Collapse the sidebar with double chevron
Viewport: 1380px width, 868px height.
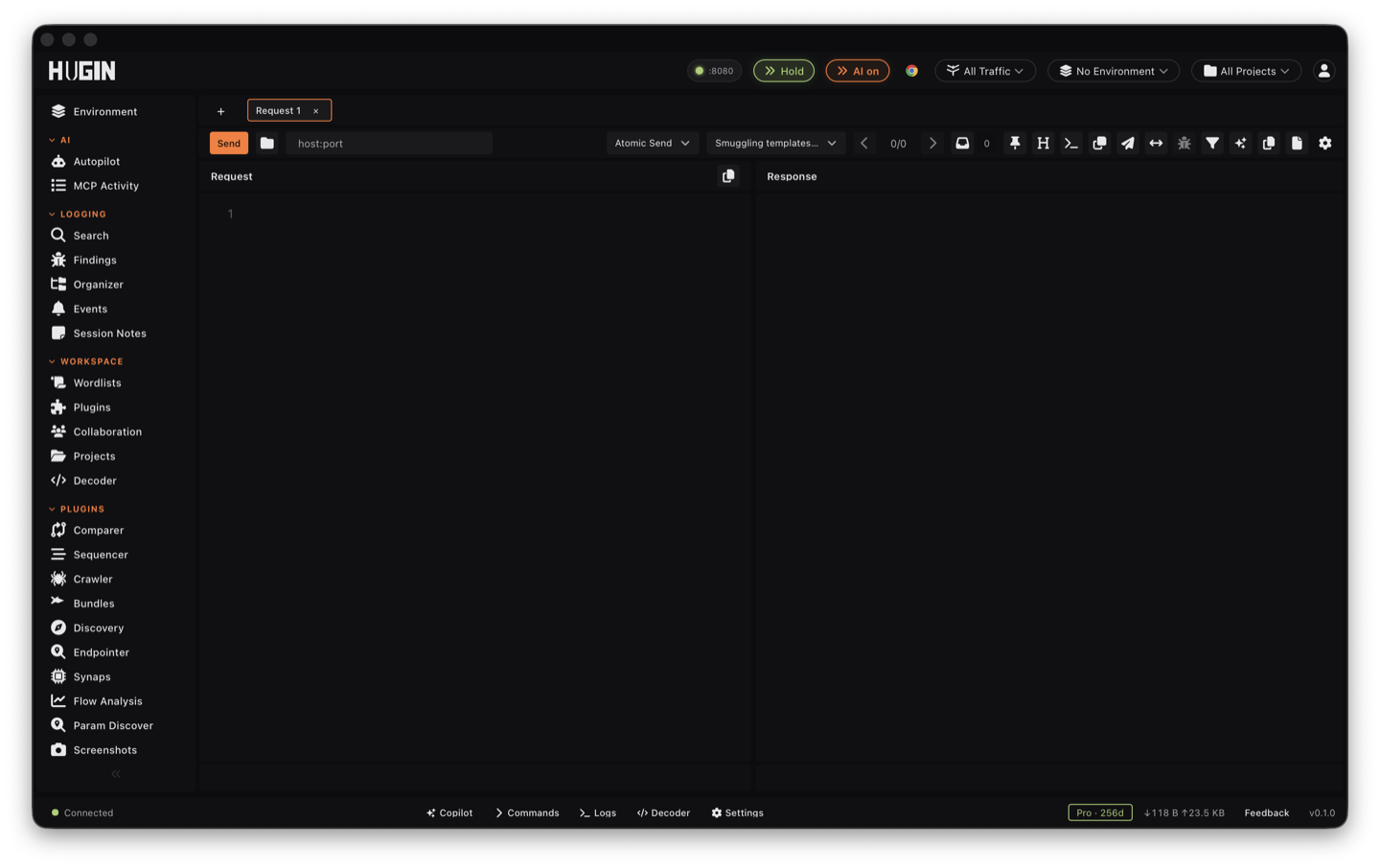tap(116, 774)
